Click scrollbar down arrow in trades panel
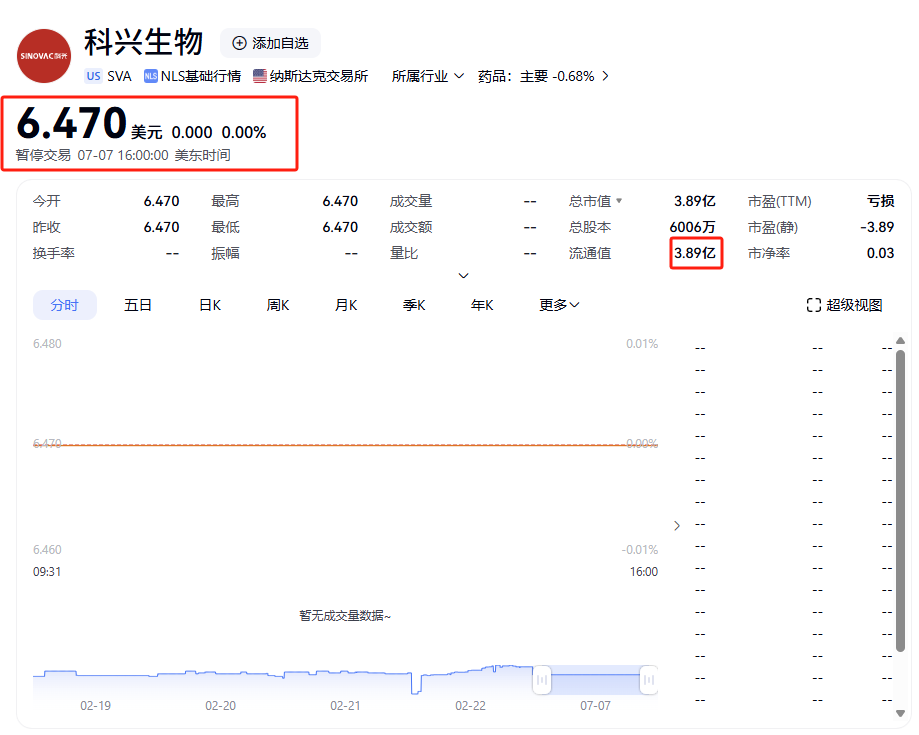This screenshot has height=735, width=919. pos(901,713)
